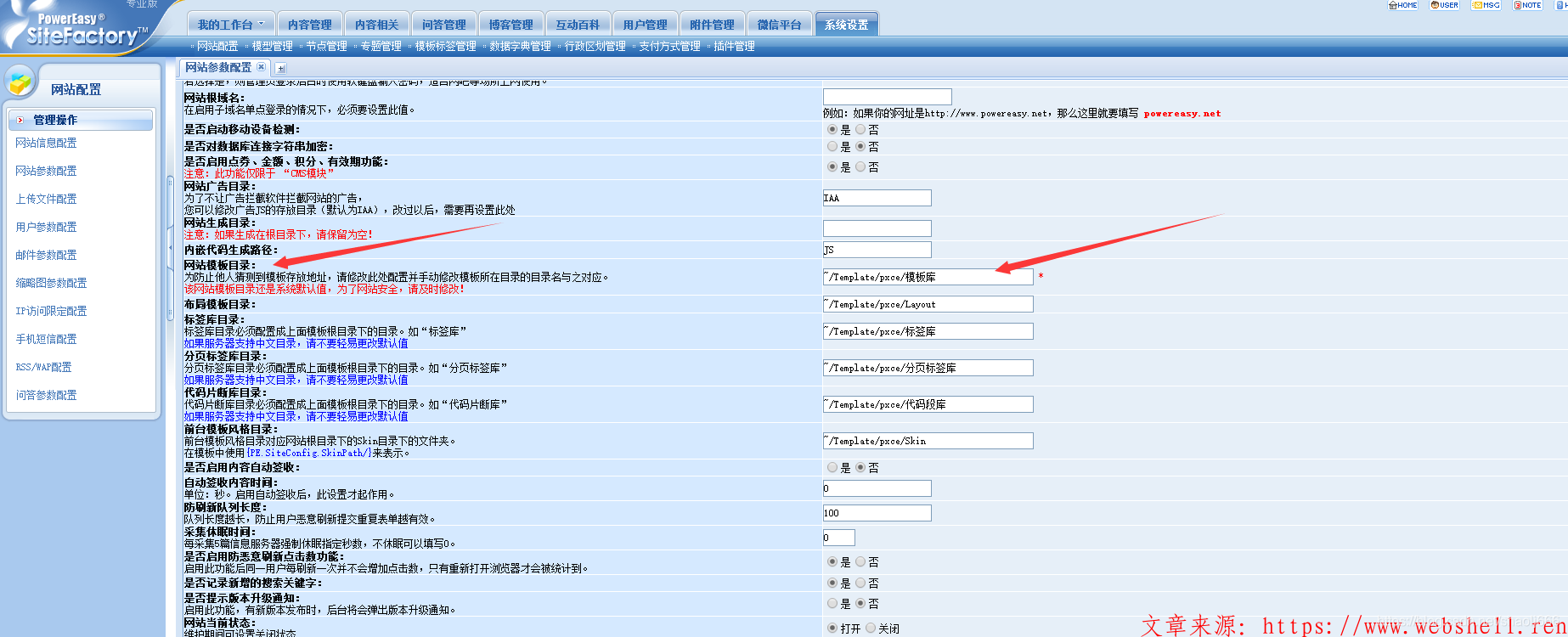
Task: Select 是 for 是否启用内容自动签收
Action: coord(832,468)
